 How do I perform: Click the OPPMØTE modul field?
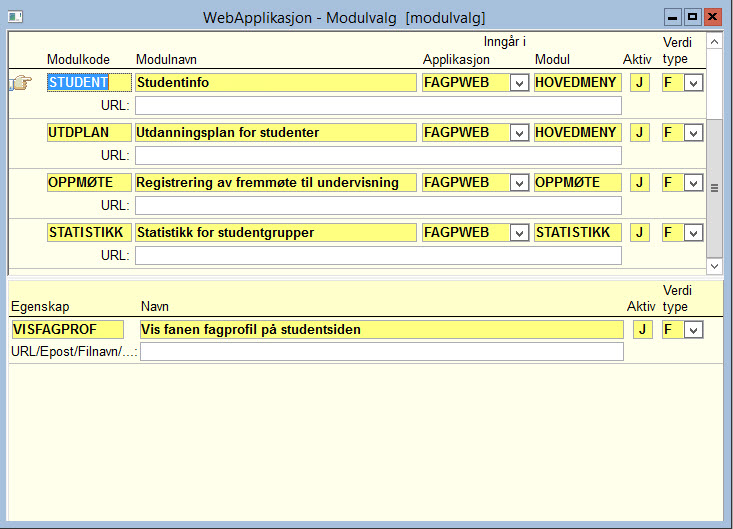[578, 183]
